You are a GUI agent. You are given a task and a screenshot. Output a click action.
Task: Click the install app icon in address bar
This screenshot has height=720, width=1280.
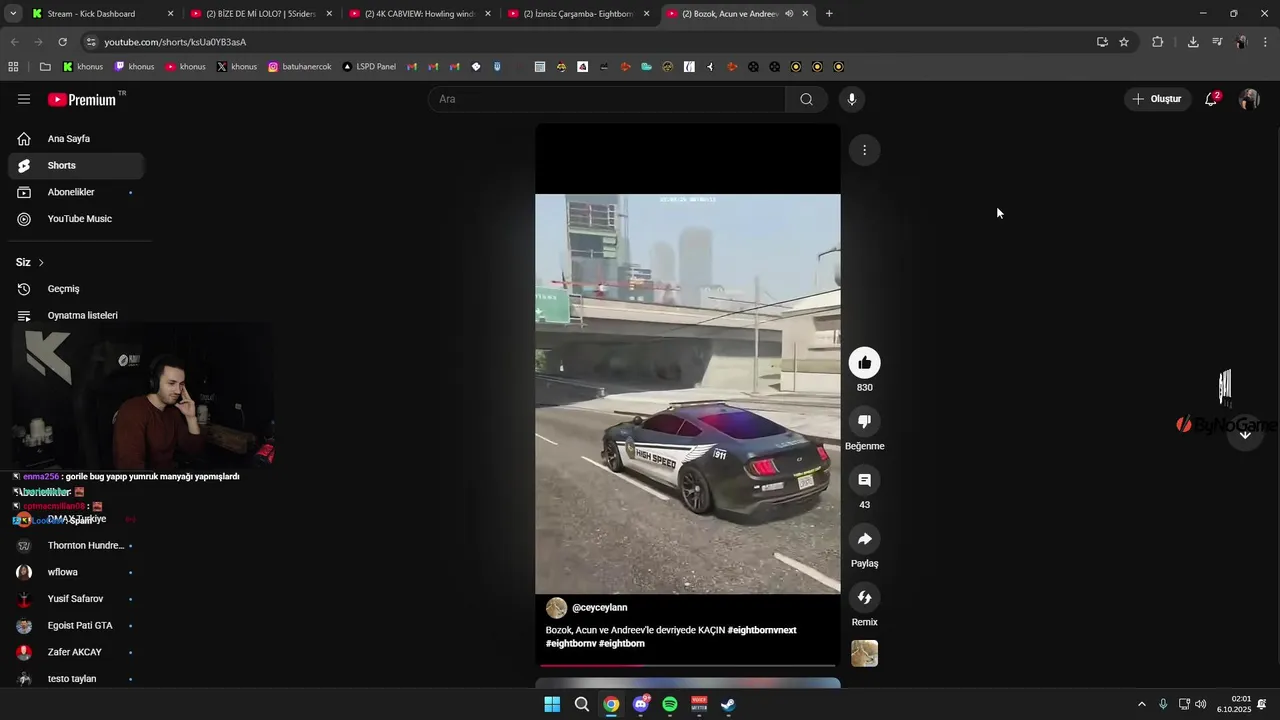tap(1102, 42)
